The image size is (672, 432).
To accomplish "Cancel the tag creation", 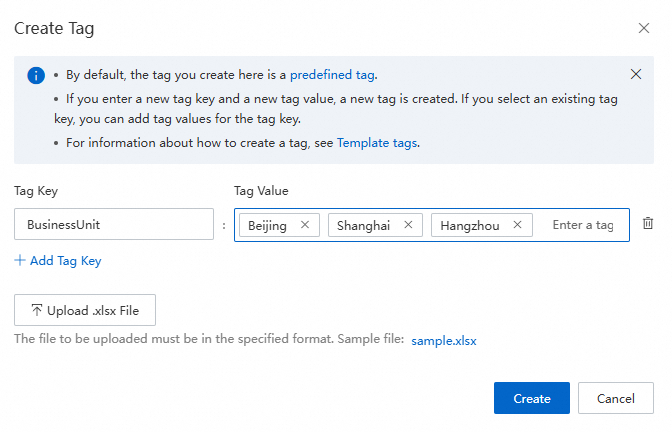I will click(x=615, y=398).
